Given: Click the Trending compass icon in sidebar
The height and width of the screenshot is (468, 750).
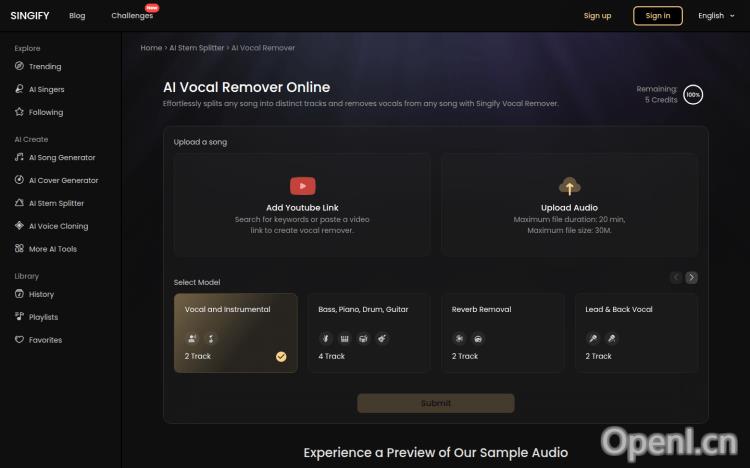Looking at the screenshot, I should click(19, 66).
